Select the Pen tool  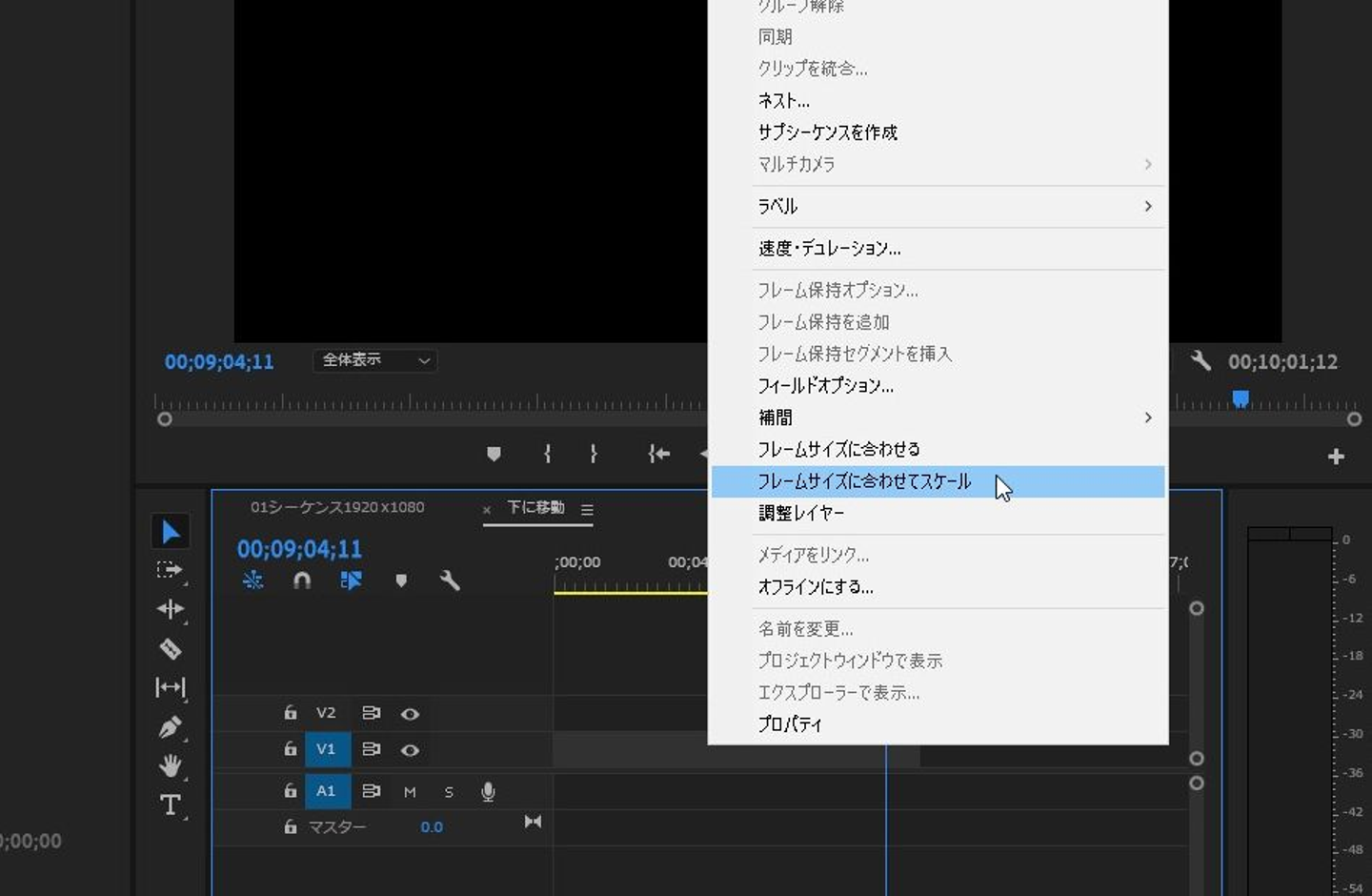(171, 727)
